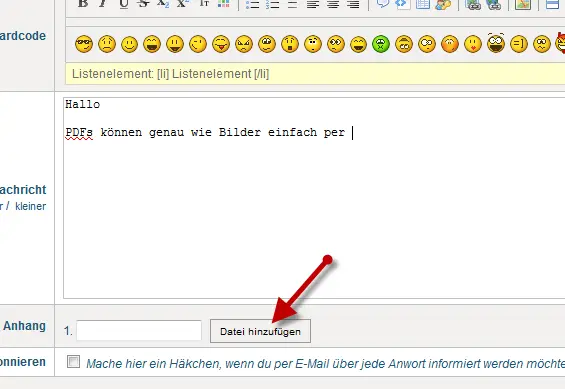Insert the bug-eyed laughing smiley
This screenshot has width=565, height=389.
click(x=496, y=43)
